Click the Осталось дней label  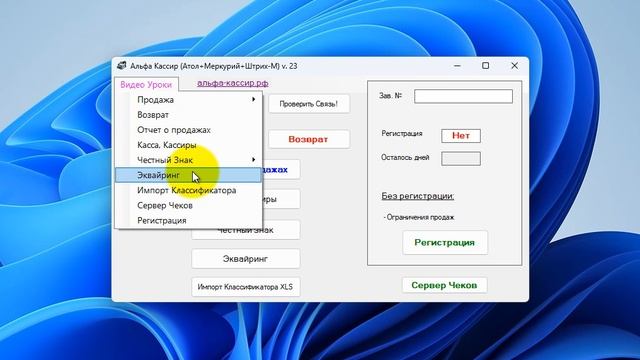pyautogui.click(x=405, y=157)
